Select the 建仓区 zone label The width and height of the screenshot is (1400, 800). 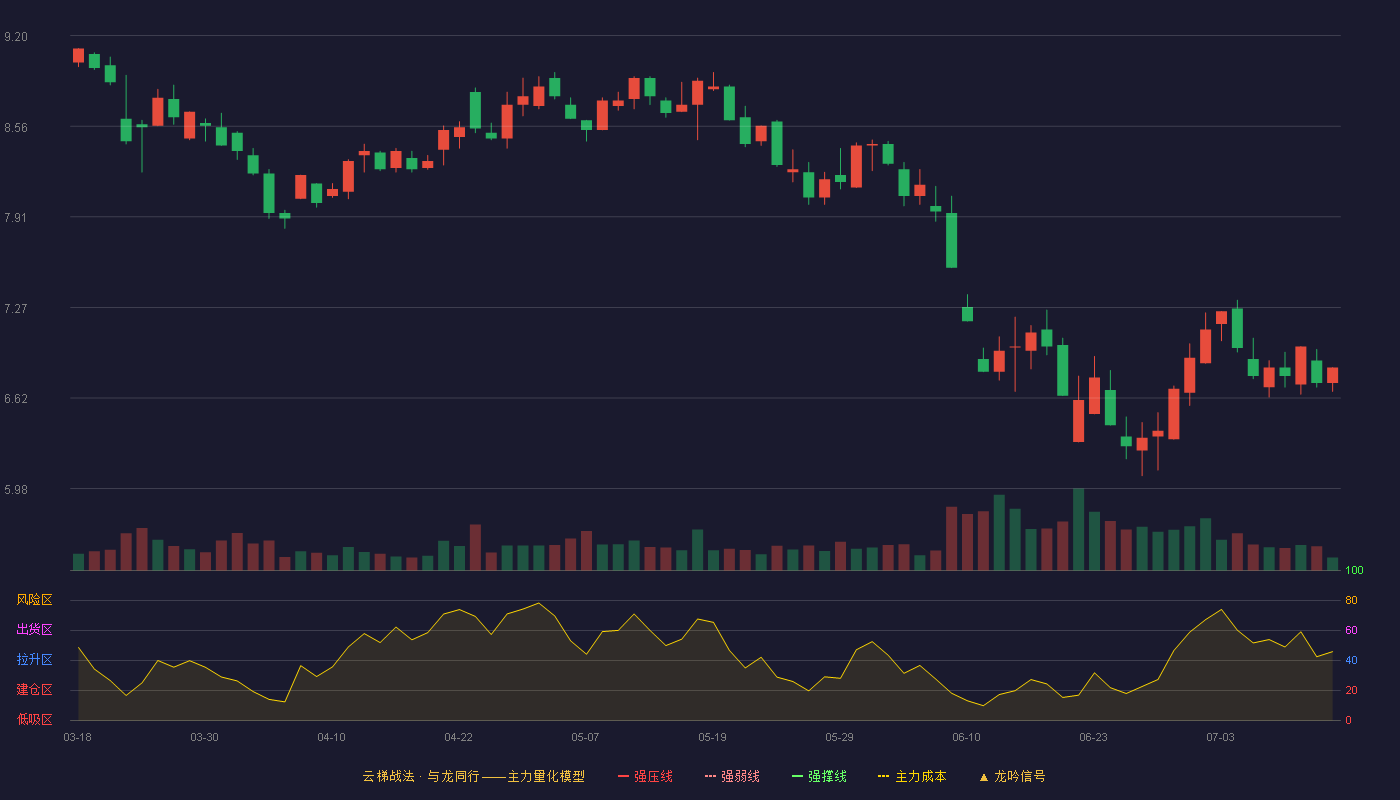(x=35, y=690)
